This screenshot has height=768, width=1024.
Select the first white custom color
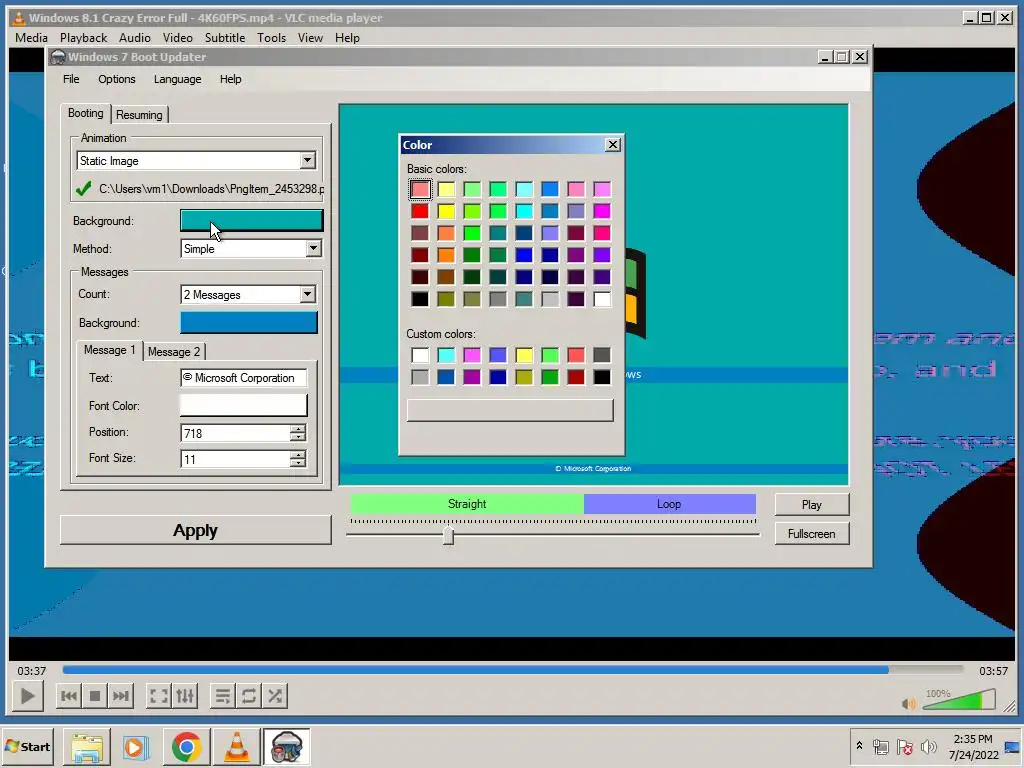click(x=420, y=355)
